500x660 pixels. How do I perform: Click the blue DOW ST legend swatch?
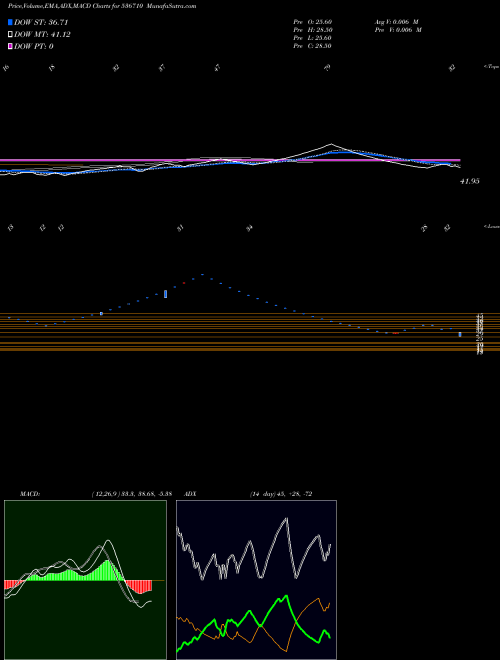click(10, 22)
